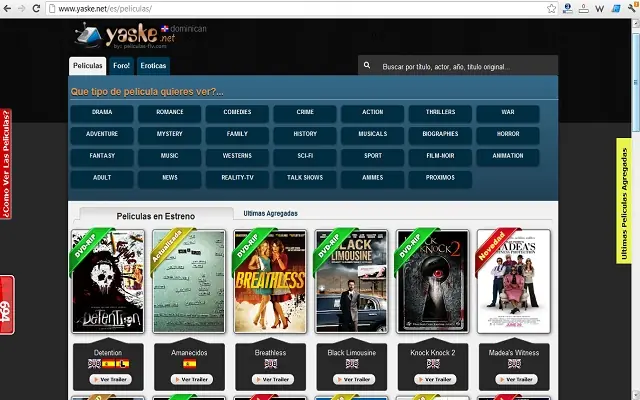Select the HORROR genre button

click(x=508, y=135)
